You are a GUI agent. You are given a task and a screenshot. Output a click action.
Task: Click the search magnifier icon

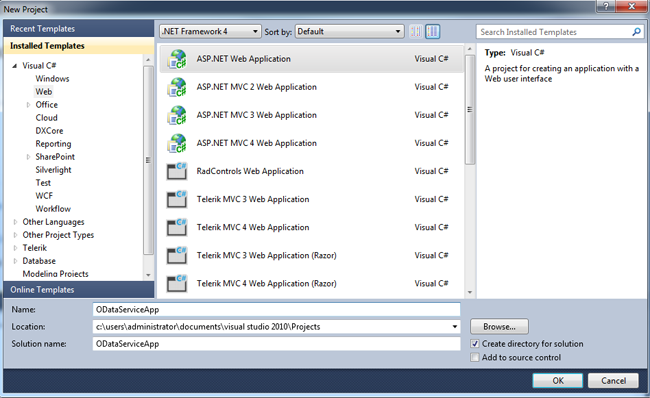[x=636, y=32]
